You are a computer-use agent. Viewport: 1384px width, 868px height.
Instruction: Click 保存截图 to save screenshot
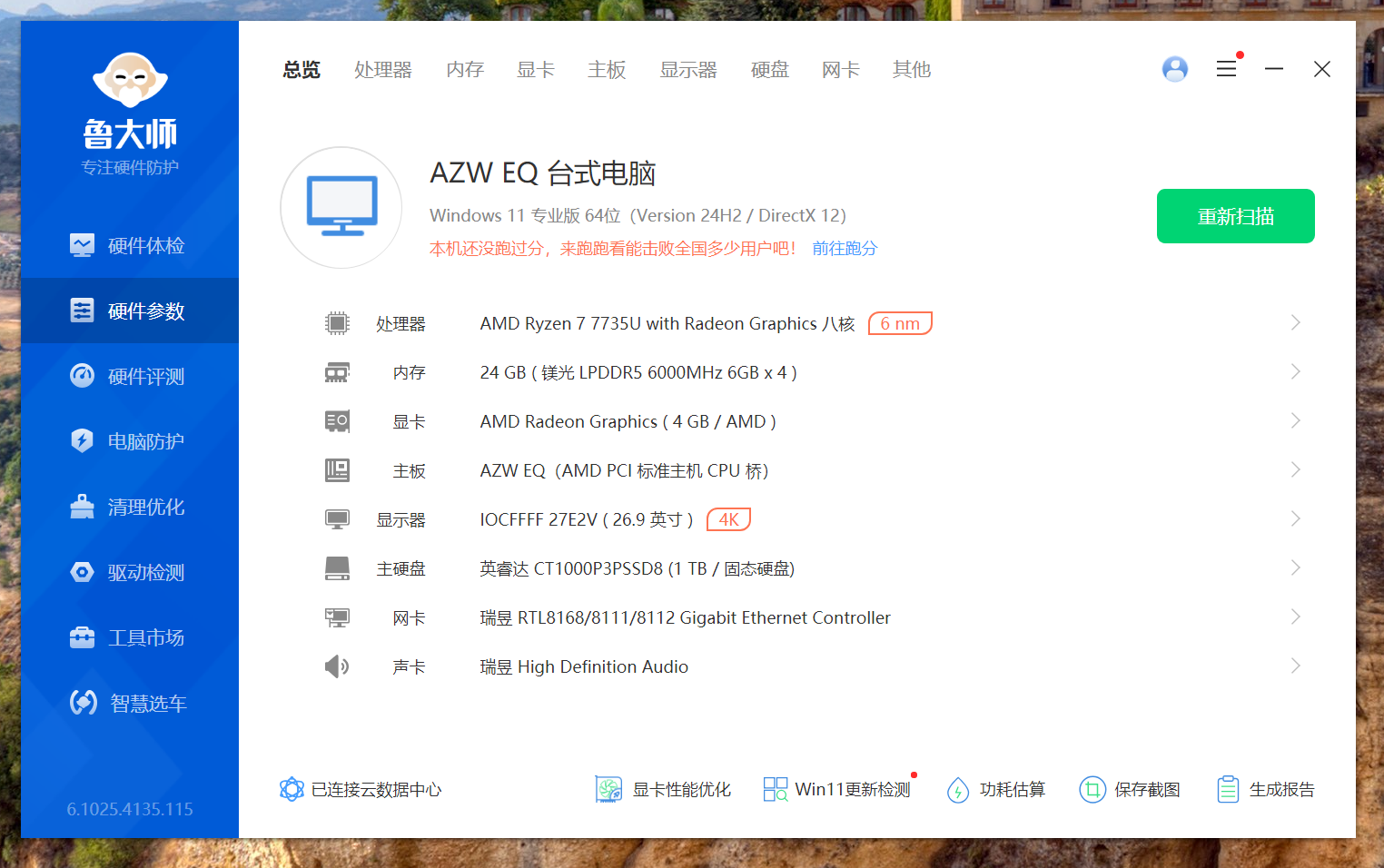click(1130, 789)
